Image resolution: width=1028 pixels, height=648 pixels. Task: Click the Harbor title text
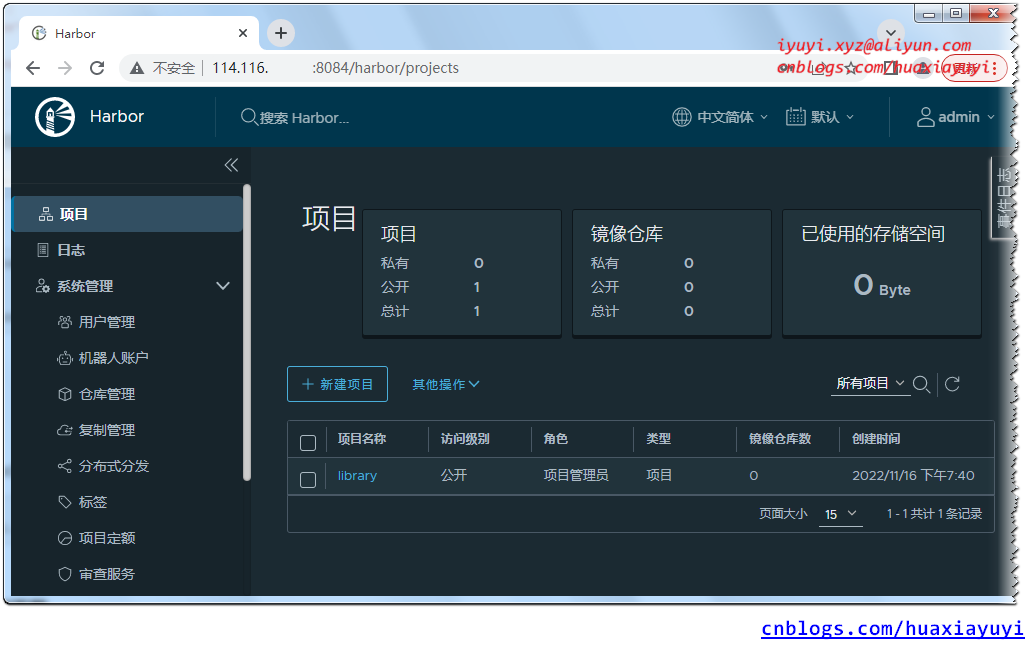pyautogui.click(x=117, y=117)
